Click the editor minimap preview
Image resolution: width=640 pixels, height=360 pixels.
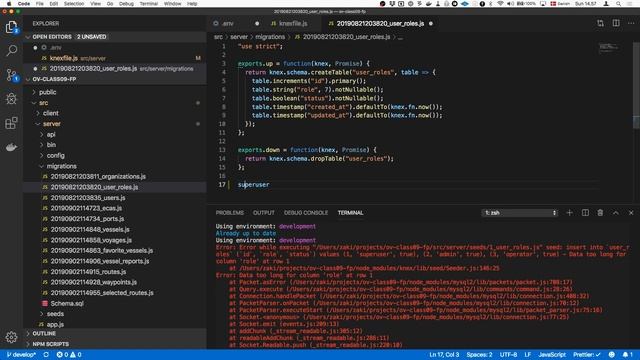(609, 48)
